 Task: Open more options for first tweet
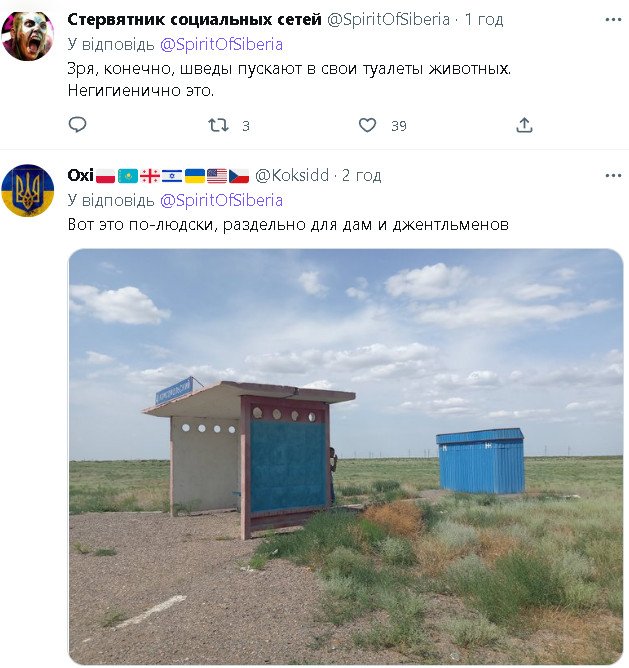tap(613, 20)
